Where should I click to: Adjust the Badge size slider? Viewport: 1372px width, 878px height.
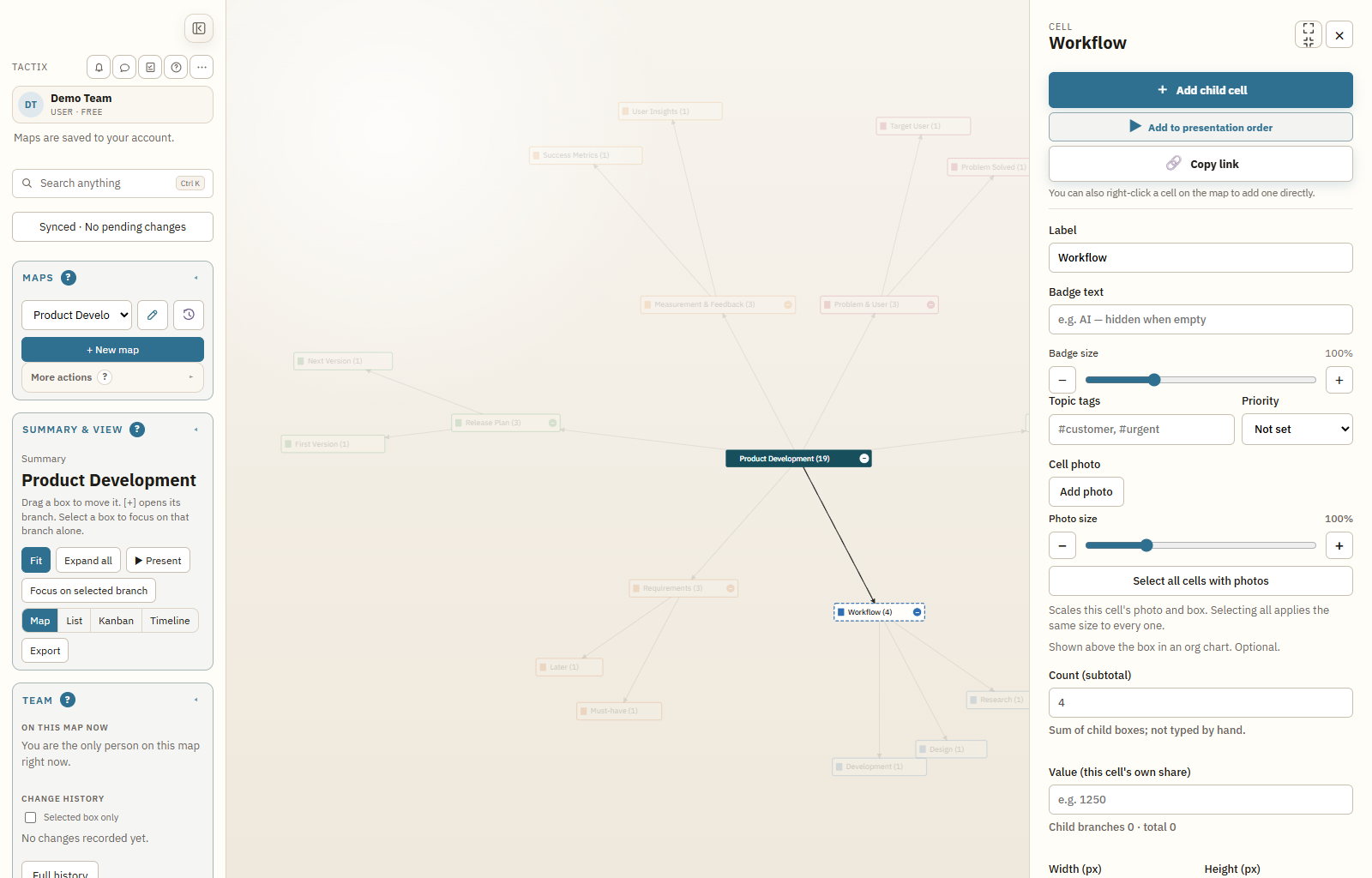1200,380
